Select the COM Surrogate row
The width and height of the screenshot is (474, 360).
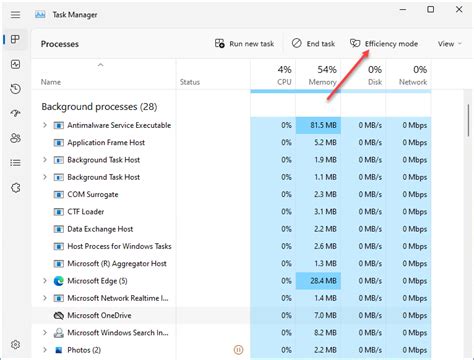pyautogui.click(x=231, y=194)
